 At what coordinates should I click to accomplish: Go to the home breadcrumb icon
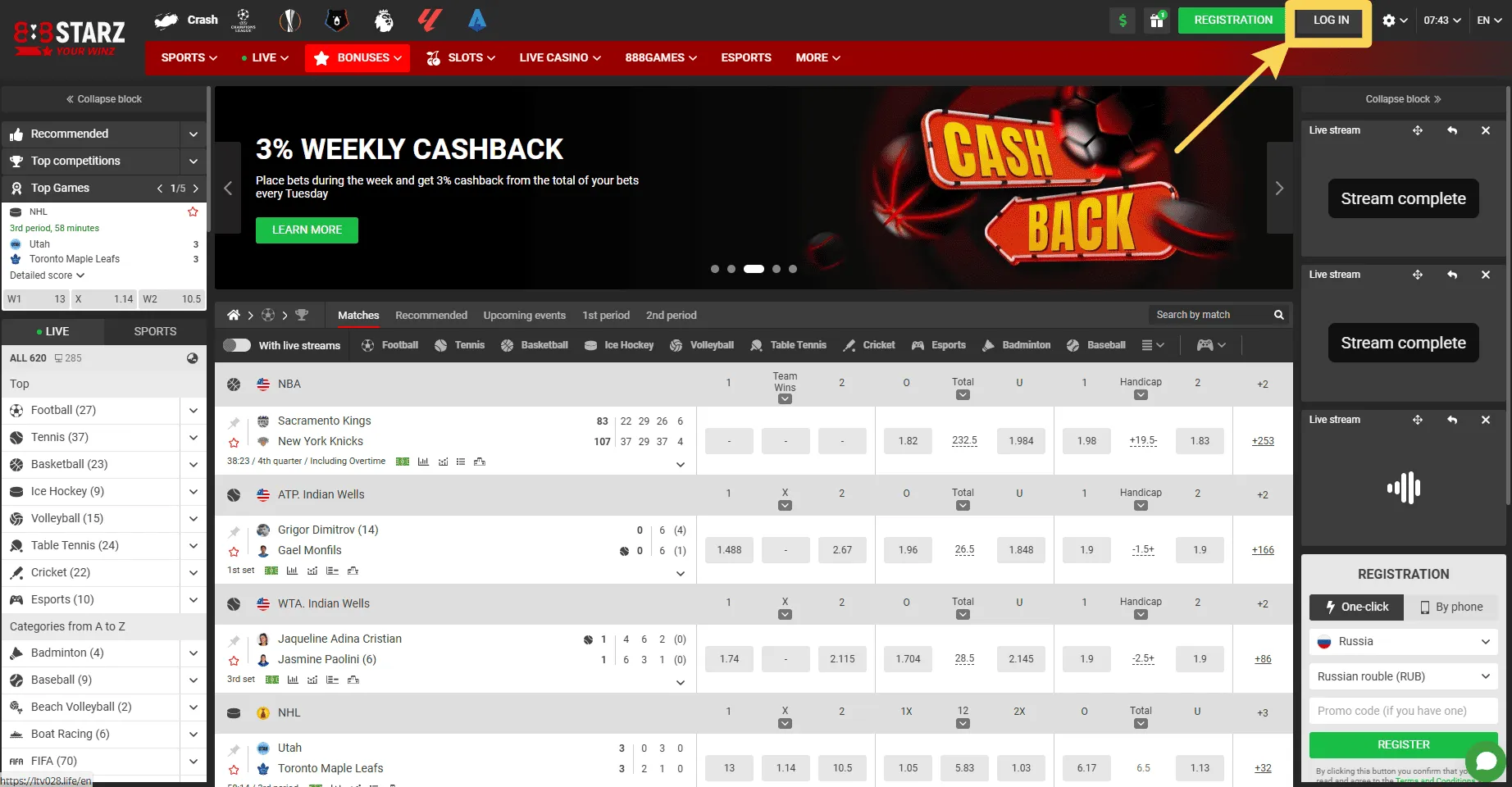coord(234,315)
